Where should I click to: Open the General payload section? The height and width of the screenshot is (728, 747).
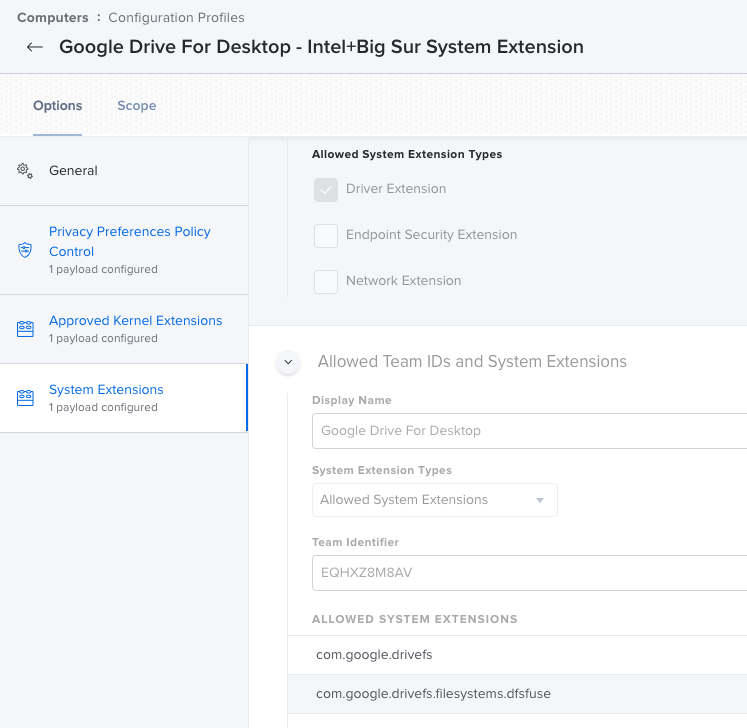124,171
